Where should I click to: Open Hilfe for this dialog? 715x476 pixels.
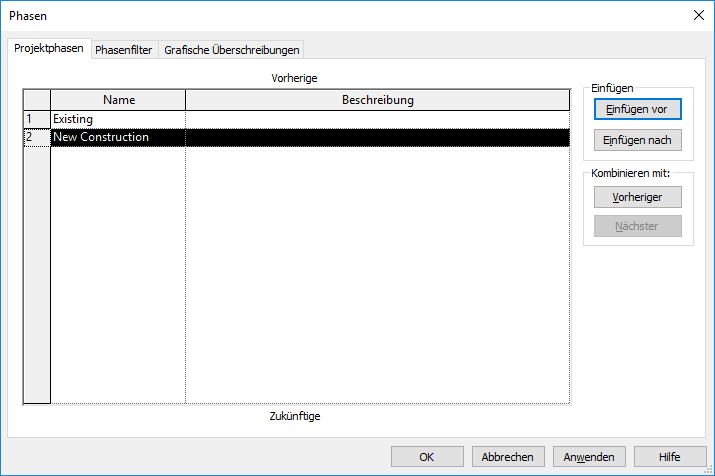click(670, 457)
